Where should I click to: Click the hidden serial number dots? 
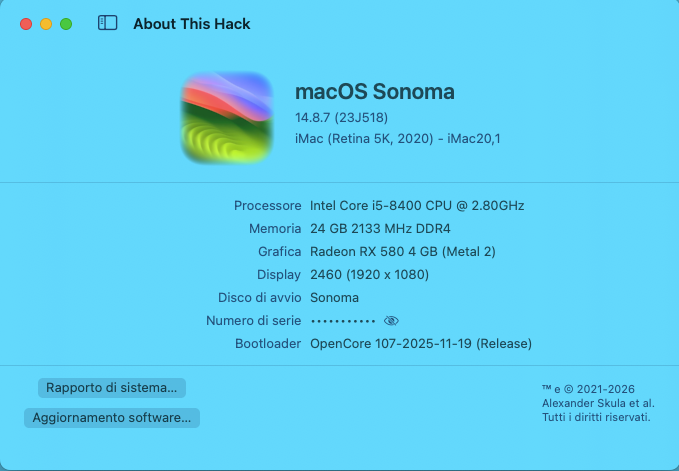[x=343, y=321]
